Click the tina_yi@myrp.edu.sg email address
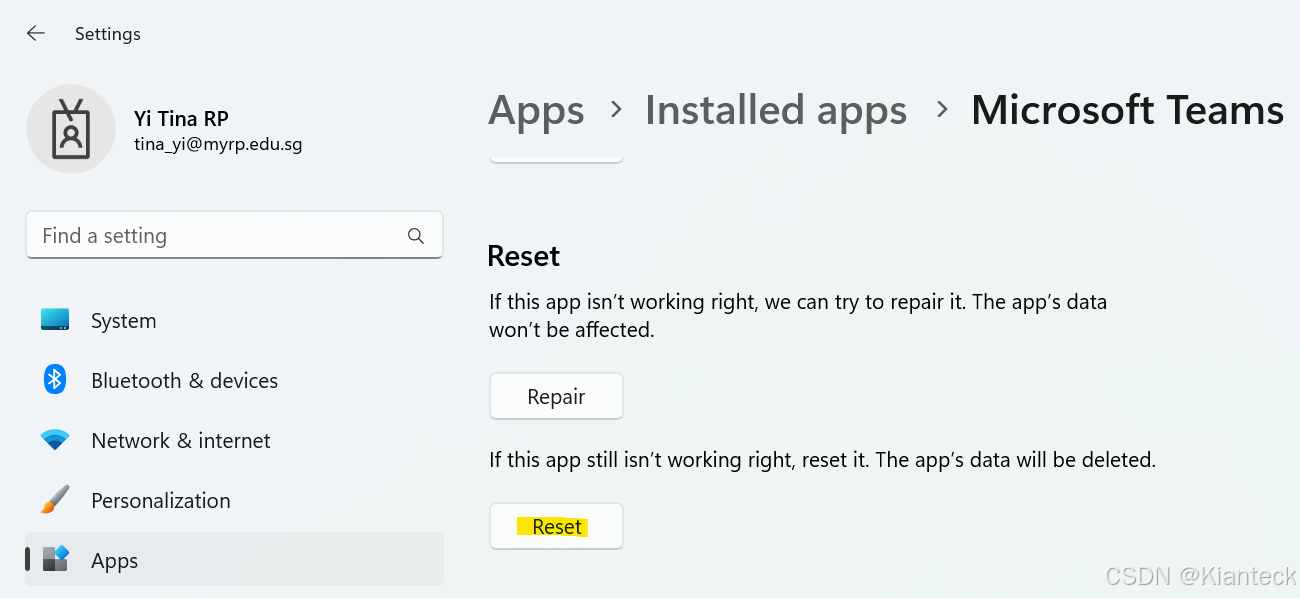The width and height of the screenshot is (1300, 598). click(x=218, y=144)
